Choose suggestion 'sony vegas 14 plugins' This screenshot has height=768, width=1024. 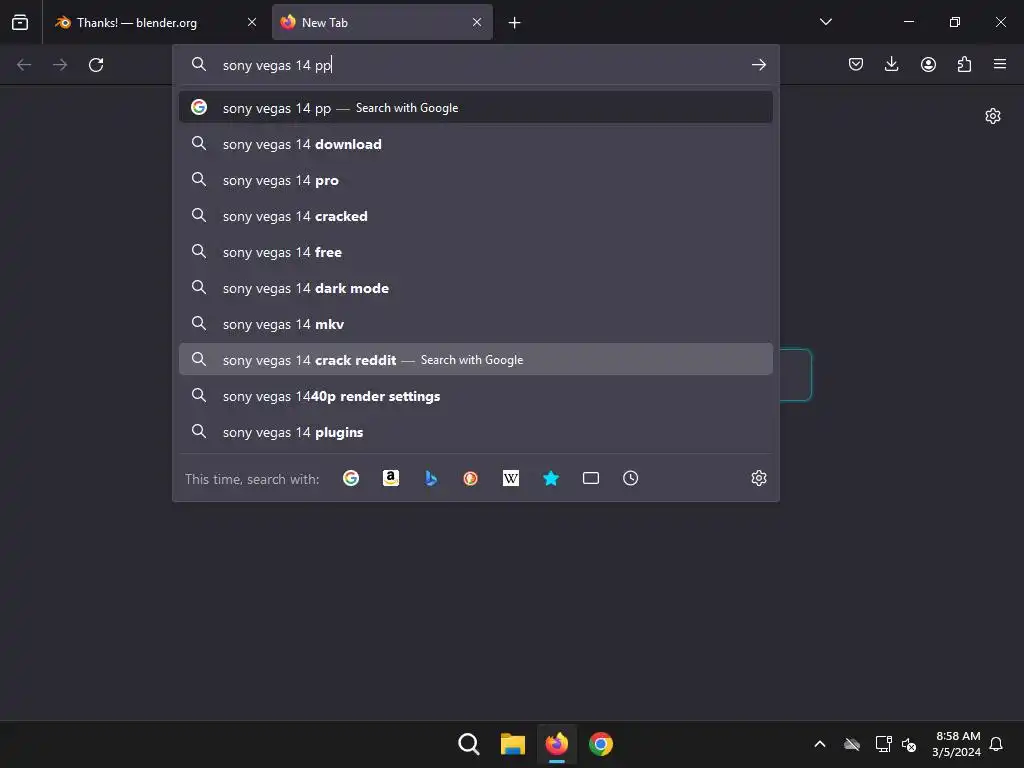pyautogui.click(x=475, y=432)
